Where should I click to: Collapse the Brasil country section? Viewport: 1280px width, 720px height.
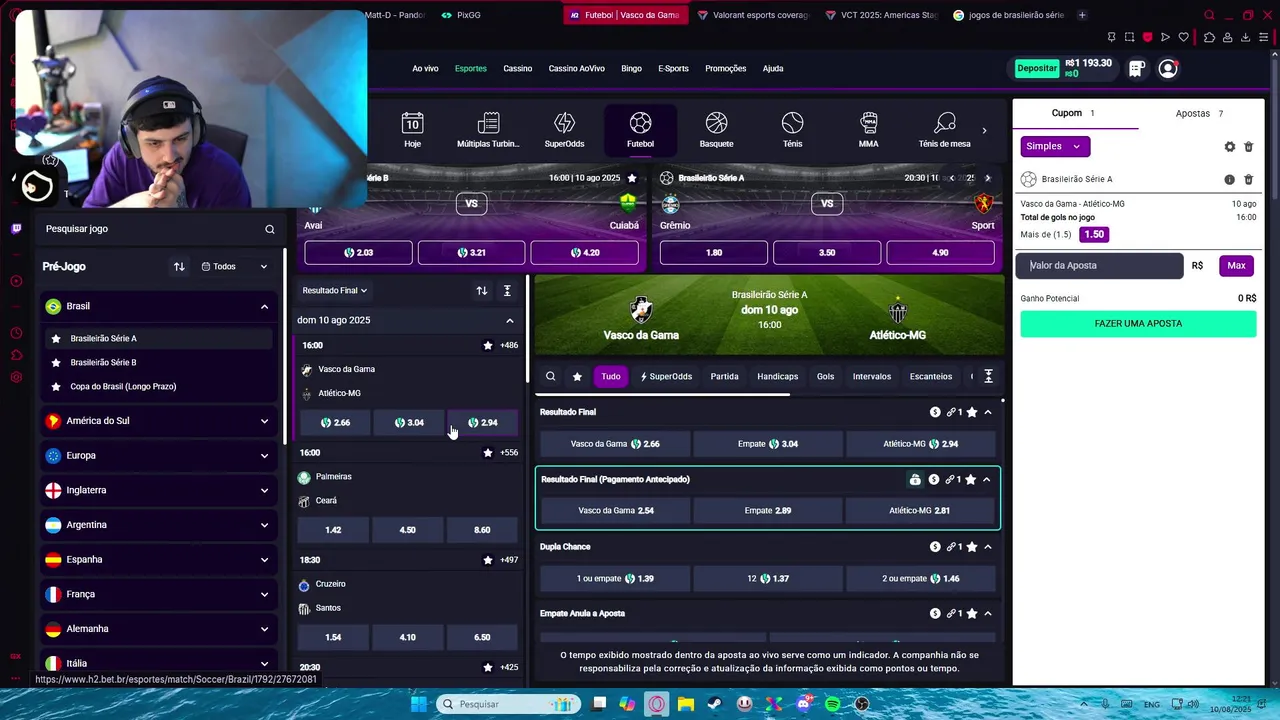[x=264, y=306]
